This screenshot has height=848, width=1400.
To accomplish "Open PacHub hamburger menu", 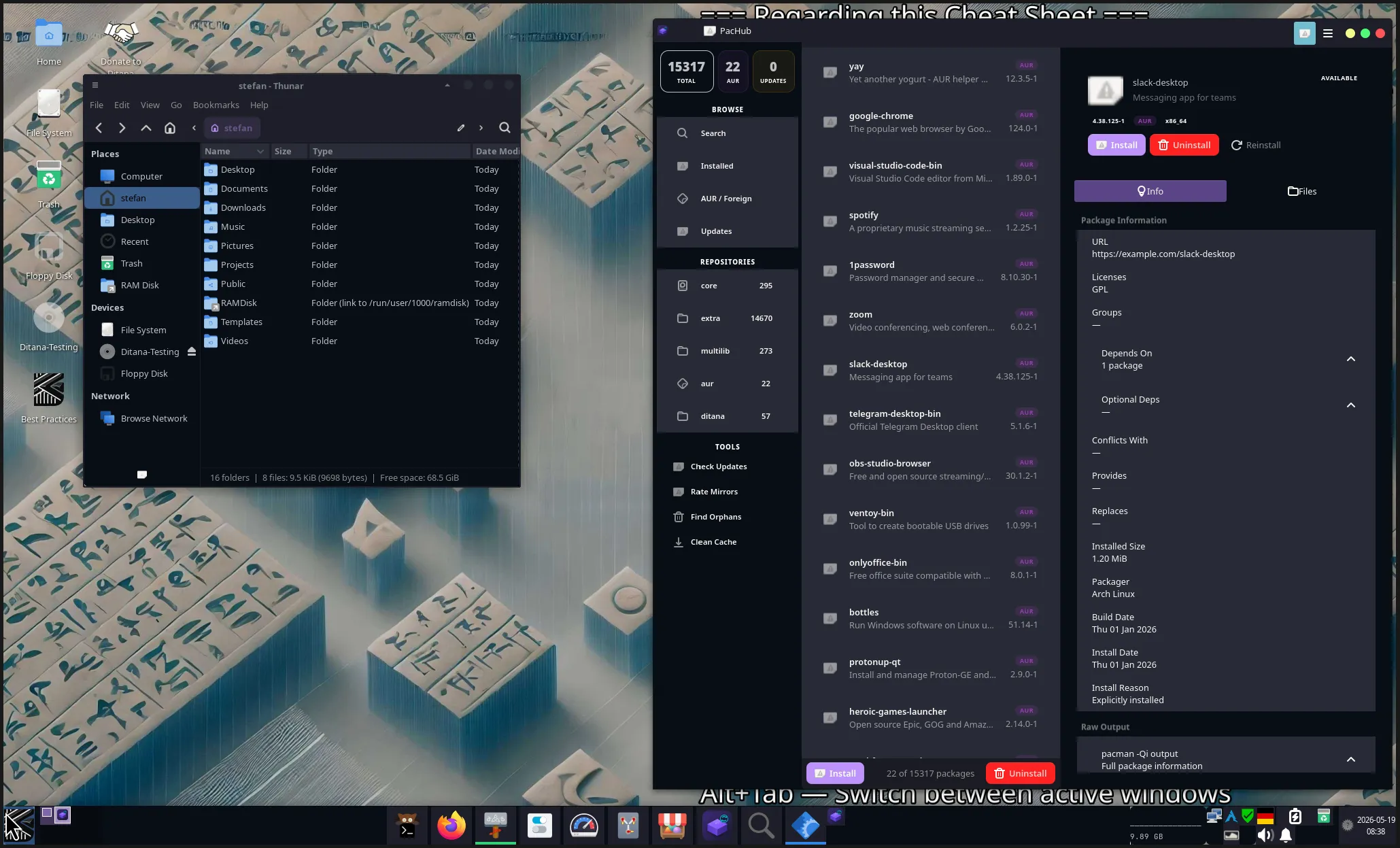I will (1327, 33).
